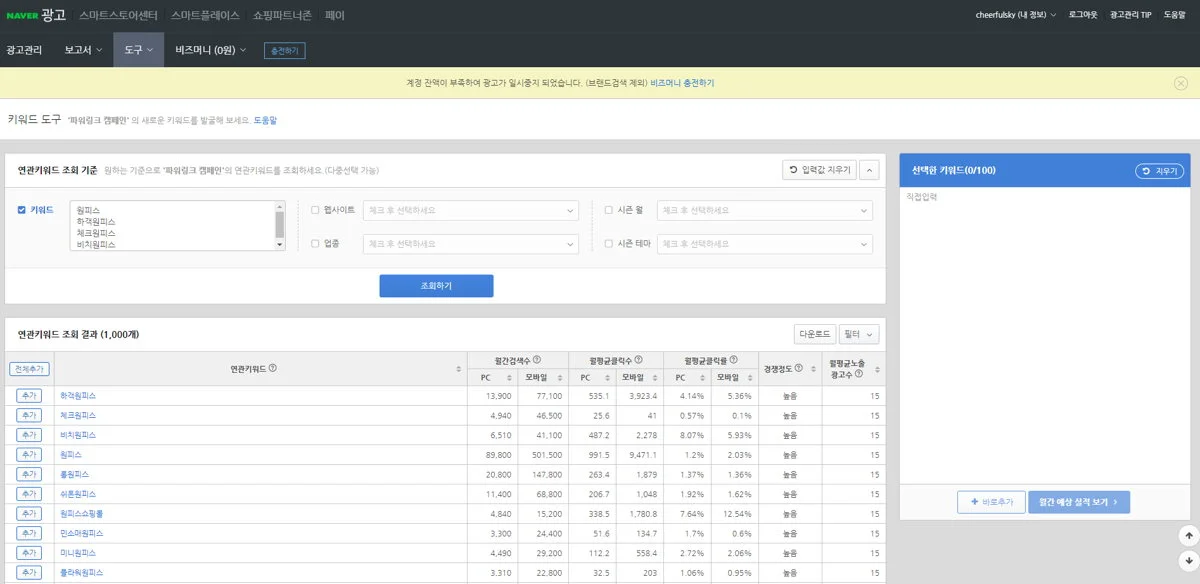Click help icon beside 경쟁정도 header

click(798, 369)
